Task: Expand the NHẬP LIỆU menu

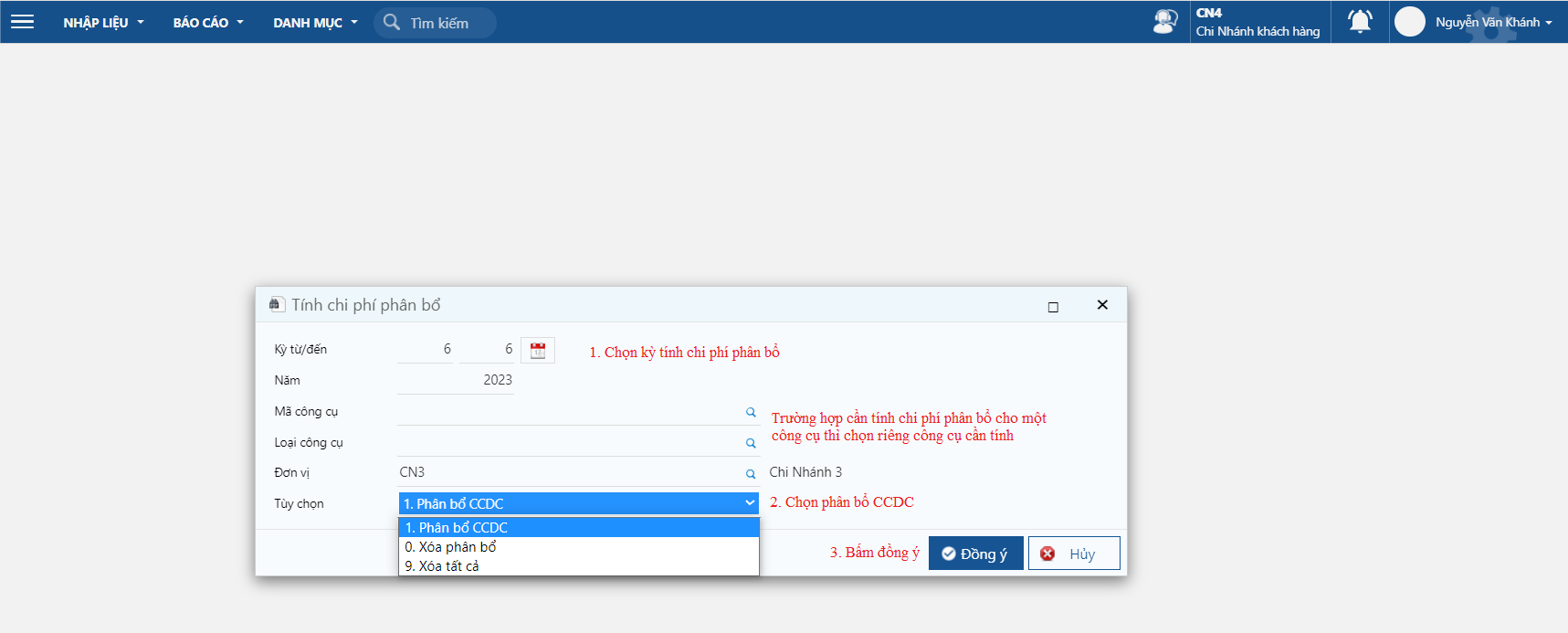Action: click(103, 22)
